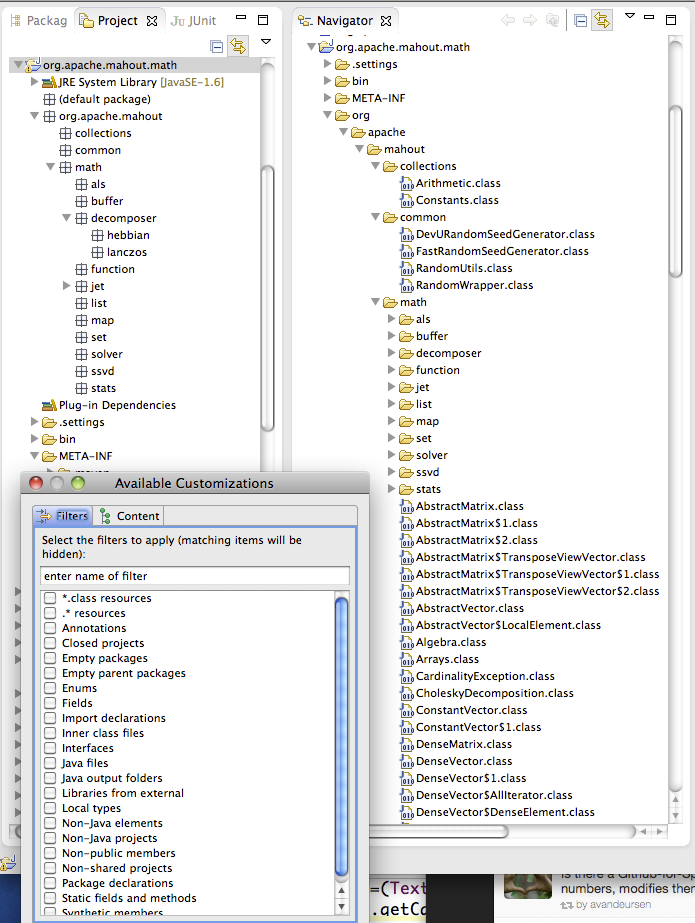The image size is (695, 923).
Task: Minimize the Project explorer view
Action: pos(241,18)
